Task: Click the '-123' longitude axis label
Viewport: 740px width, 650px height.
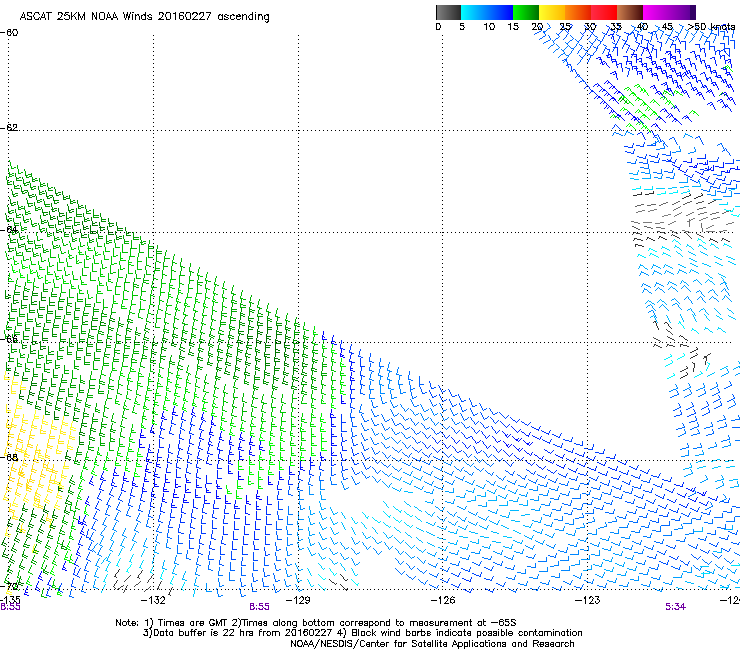Action: coord(588,600)
